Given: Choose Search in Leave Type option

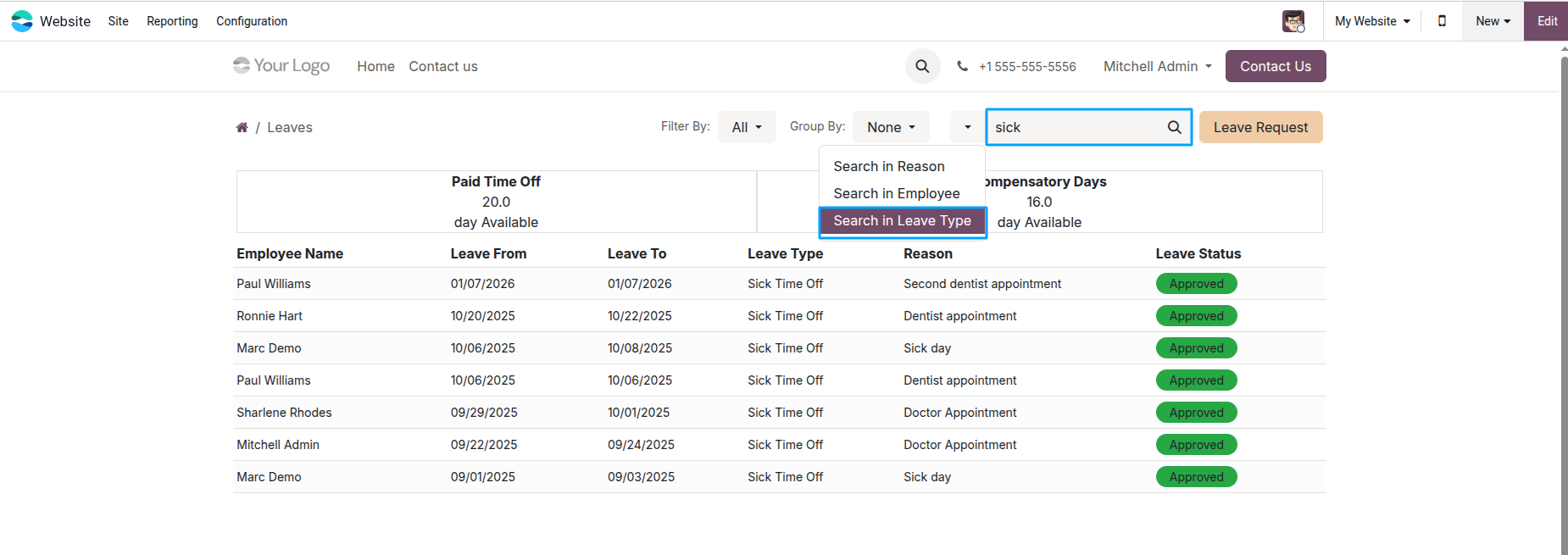Looking at the screenshot, I should 902,221.
